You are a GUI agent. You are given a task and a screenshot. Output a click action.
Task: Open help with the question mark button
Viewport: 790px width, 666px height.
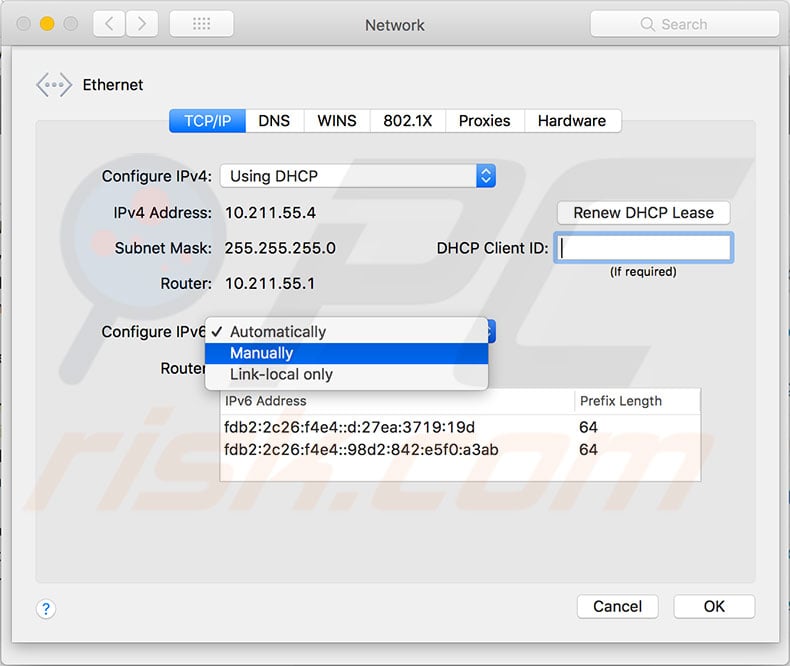tap(46, 609)
